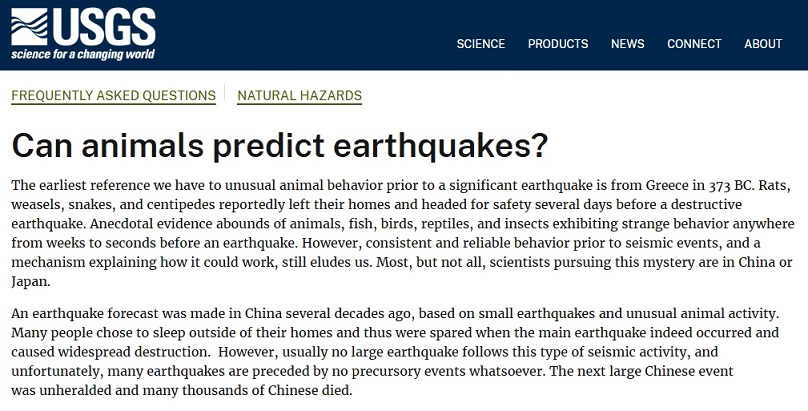The height and width of the screenshot is (411, 808).
Task: Open the Natural Hazards category link
Action: pyautogui.click(x=299, y=96)
